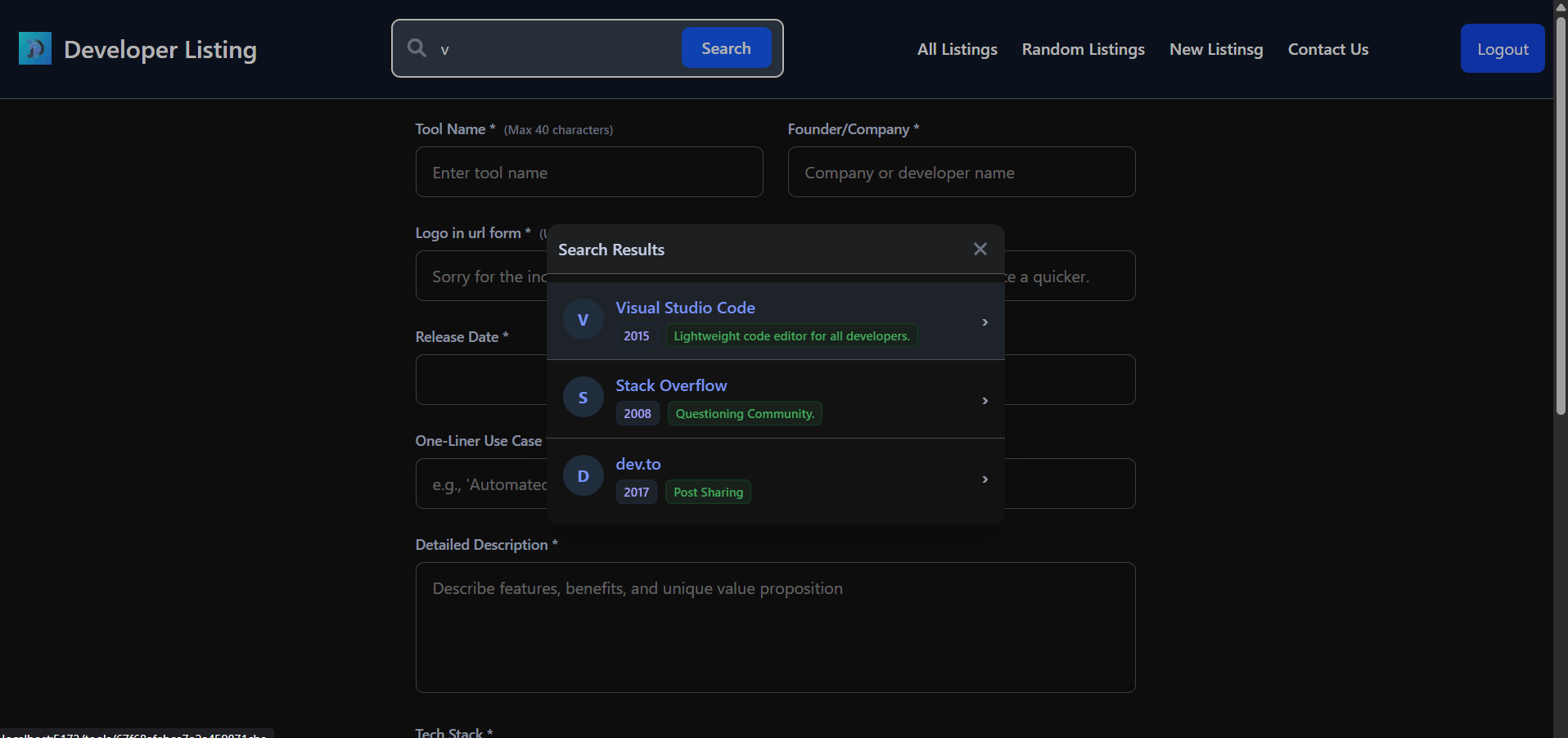This screenshot has width=1568, height=738.
Task: Click the 'Questioning Community.' tag
Action: [x=745, y=413]
